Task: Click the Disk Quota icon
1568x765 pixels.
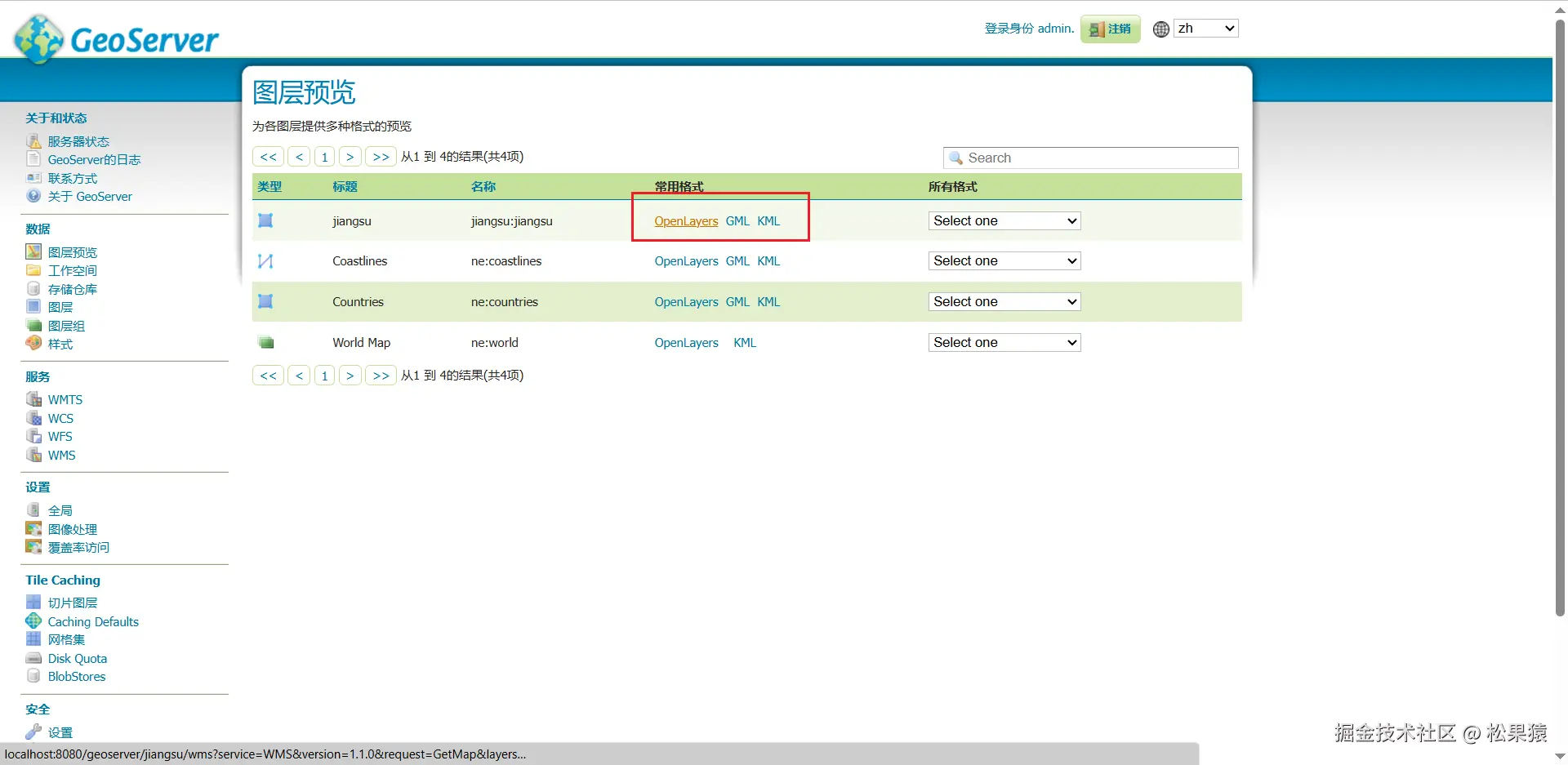Action: click(33, 658)
